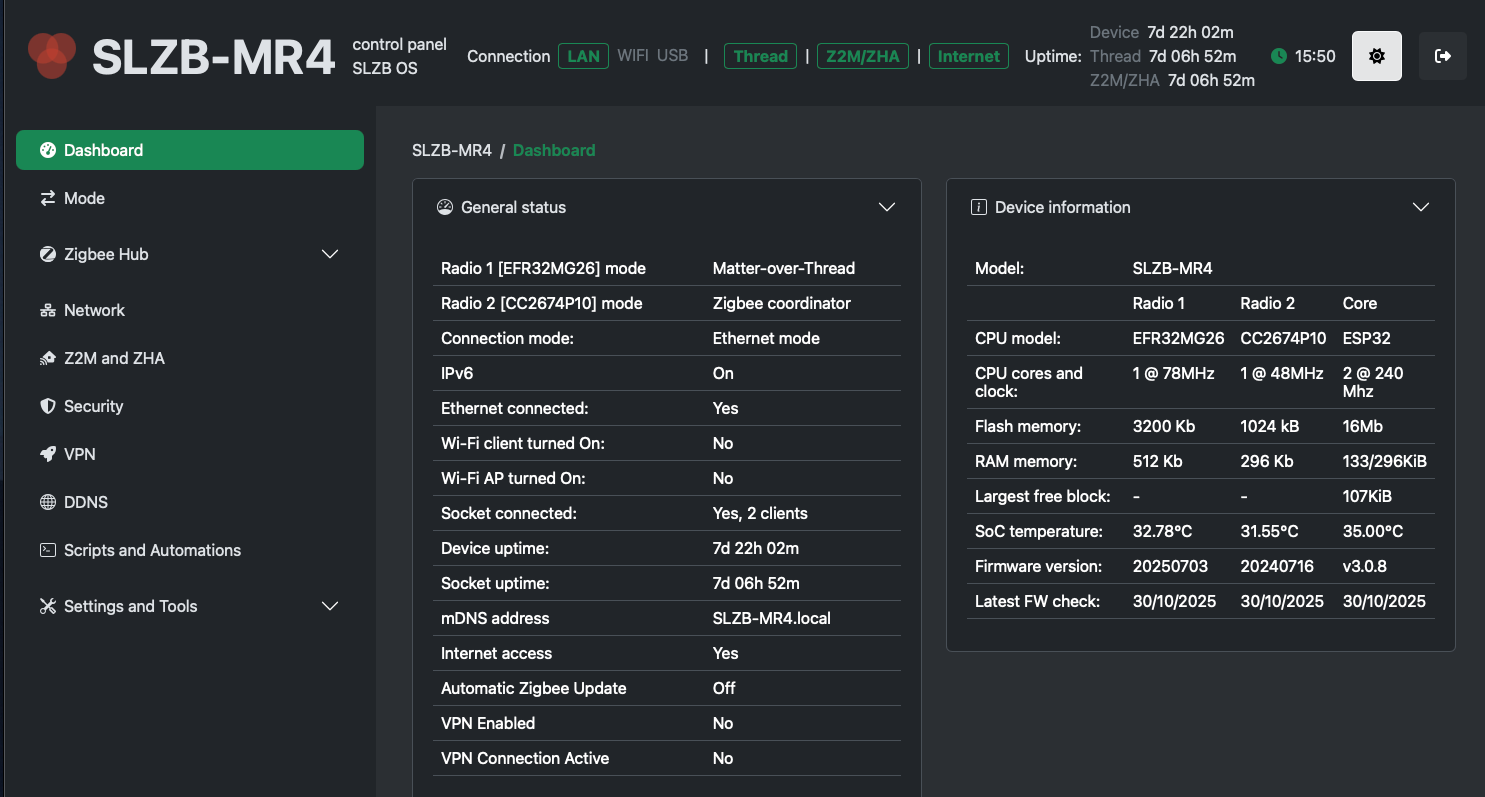
Task: Collapse the General status panel
Action: point(886,207)
